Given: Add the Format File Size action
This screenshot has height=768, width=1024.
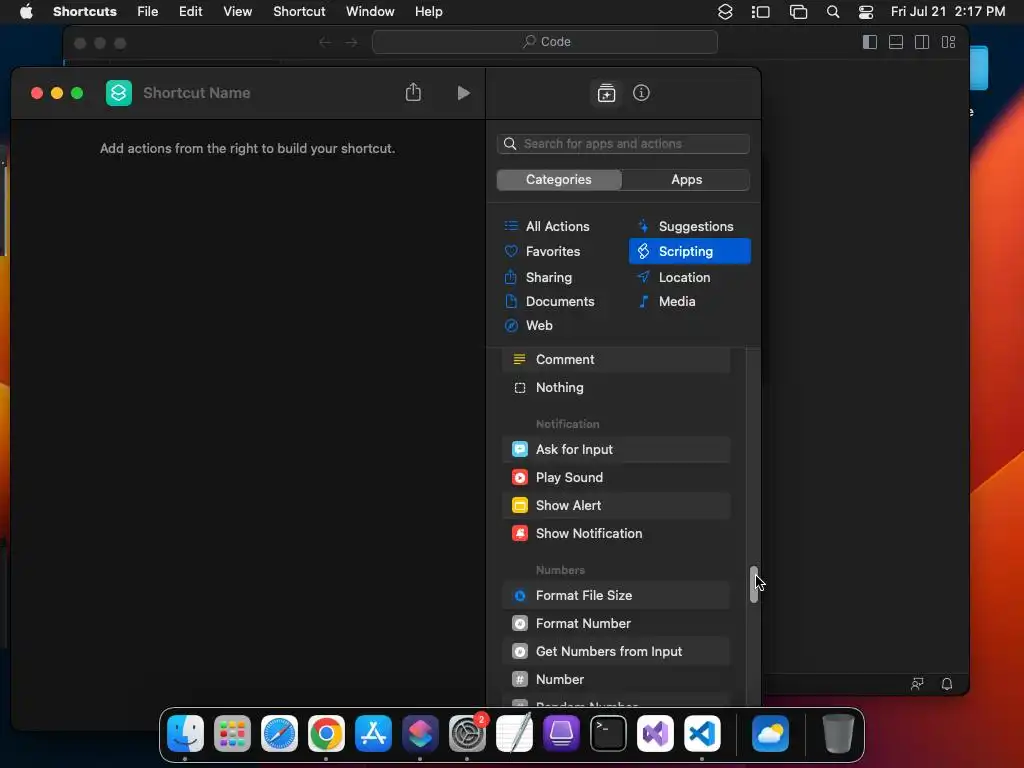Looking at the screenshot, I should point(616,596).
